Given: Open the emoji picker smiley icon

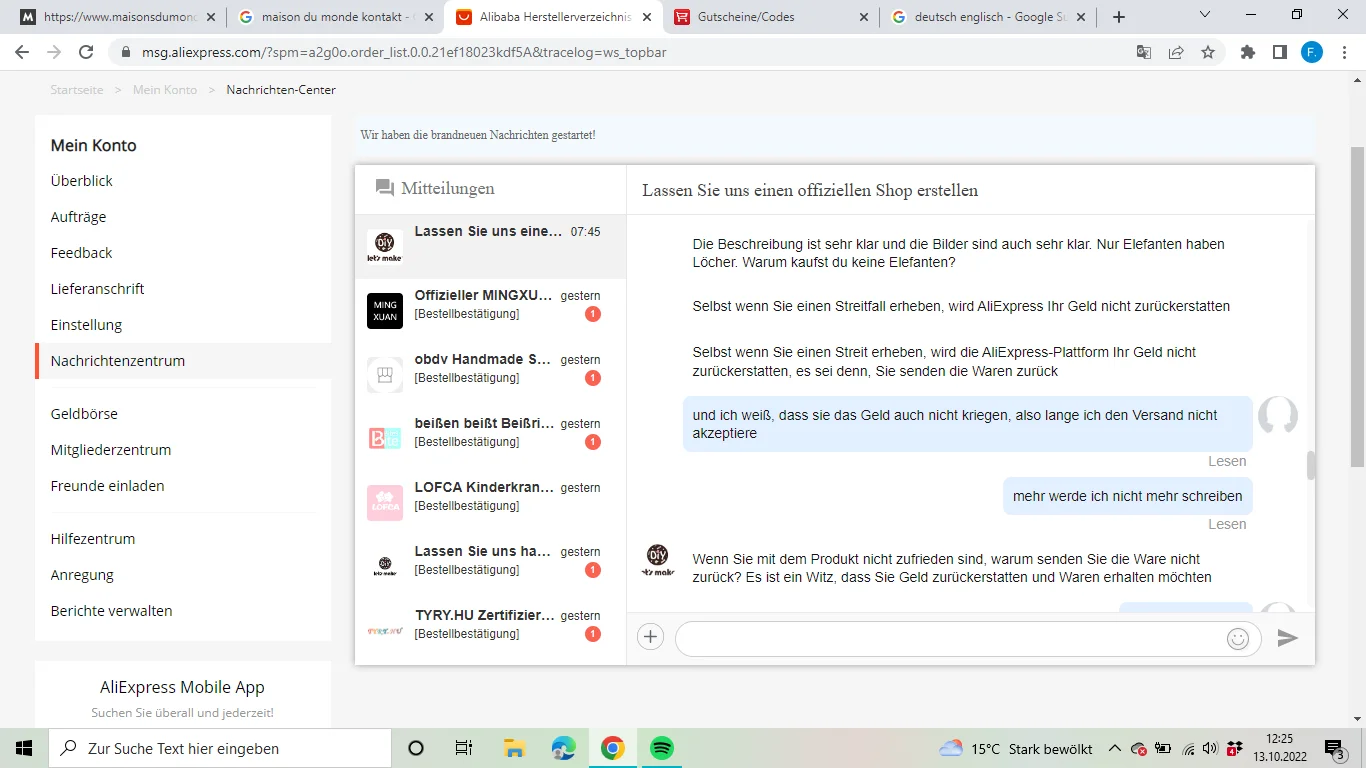Looking at the screenshot, I should (x=1238, y=639).
